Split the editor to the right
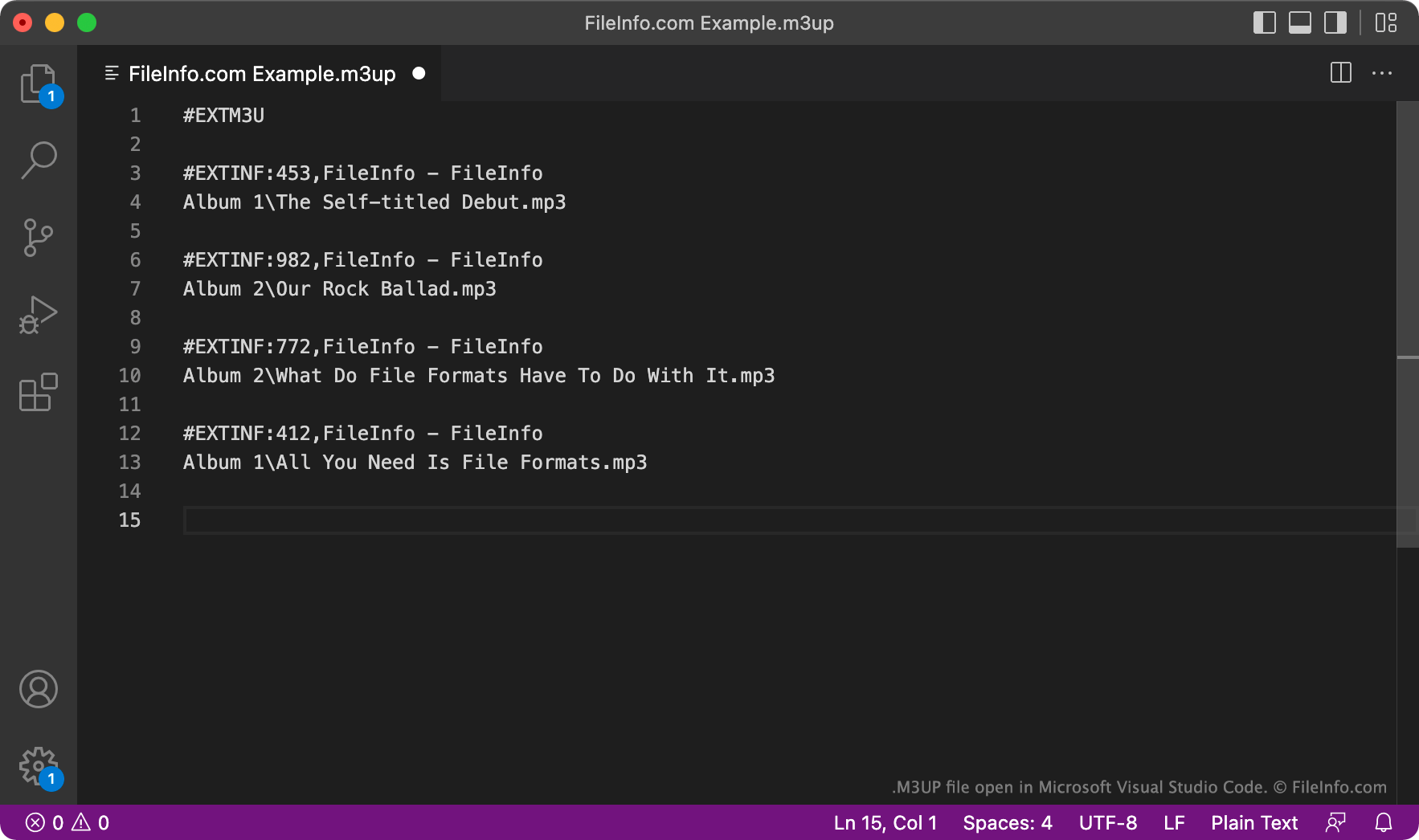The width and height of the screenshot is (1419, 840). click(1340, 73)
